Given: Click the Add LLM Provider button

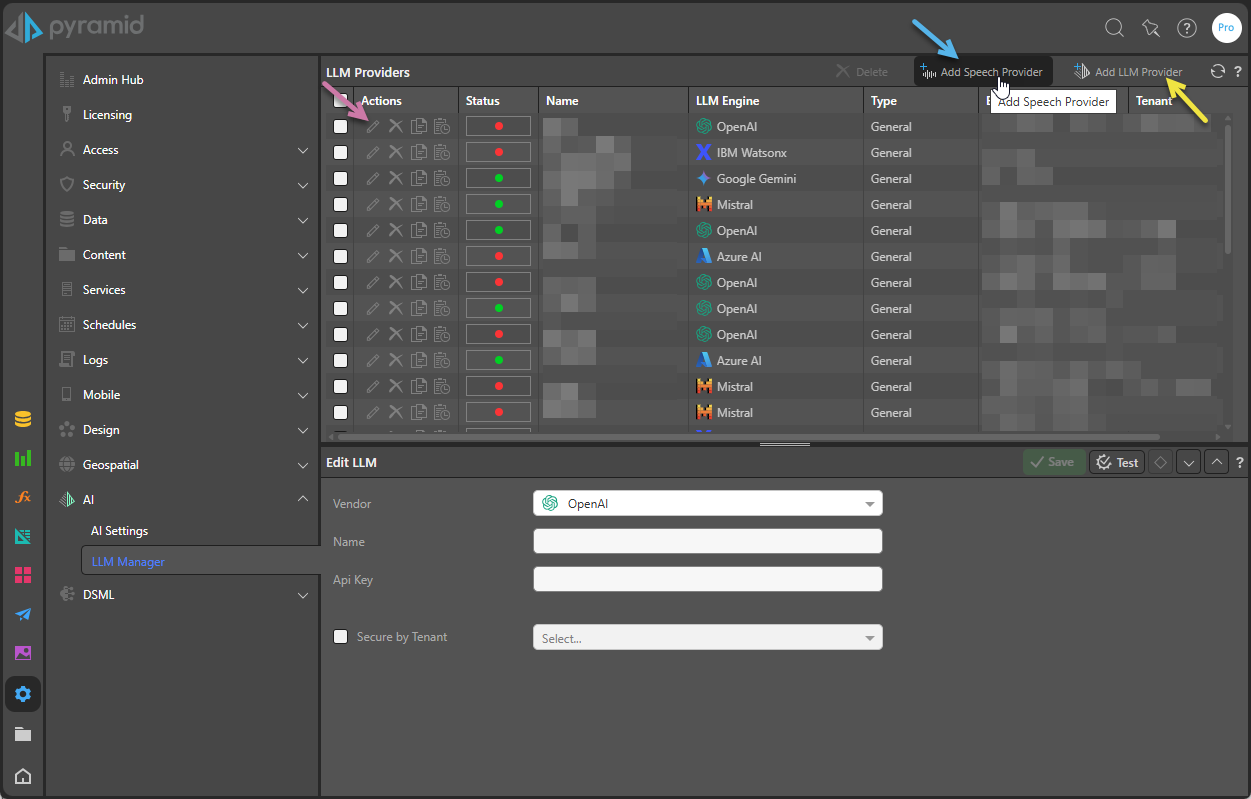Looking at the screenshot, I should tap(1128, 72).
